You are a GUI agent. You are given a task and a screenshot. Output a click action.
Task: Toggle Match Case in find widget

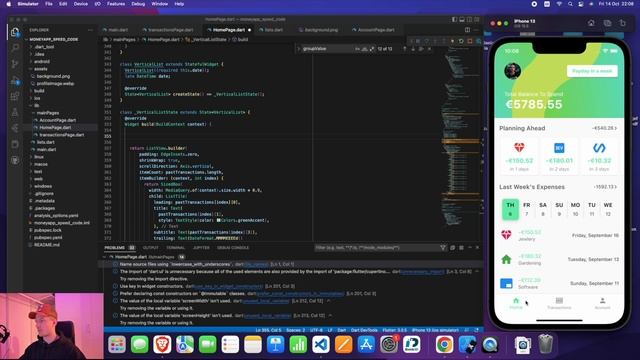coord(358,49)
